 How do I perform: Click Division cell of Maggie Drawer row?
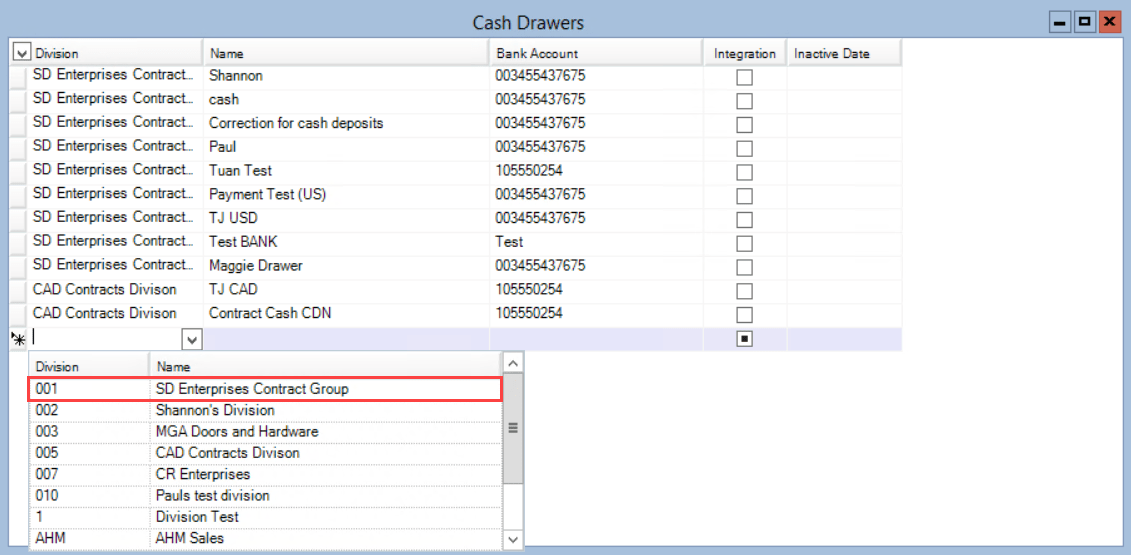pos(115,266)
